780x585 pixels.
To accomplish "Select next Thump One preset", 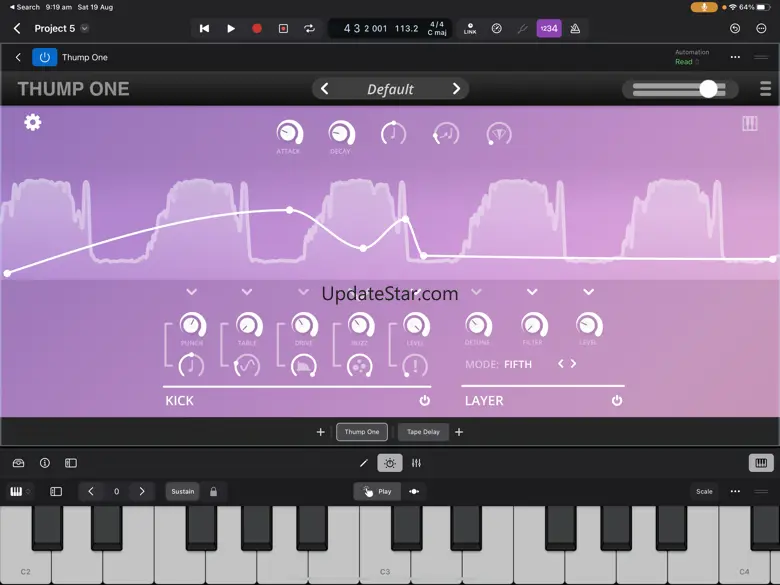I will tap(456, 89).
